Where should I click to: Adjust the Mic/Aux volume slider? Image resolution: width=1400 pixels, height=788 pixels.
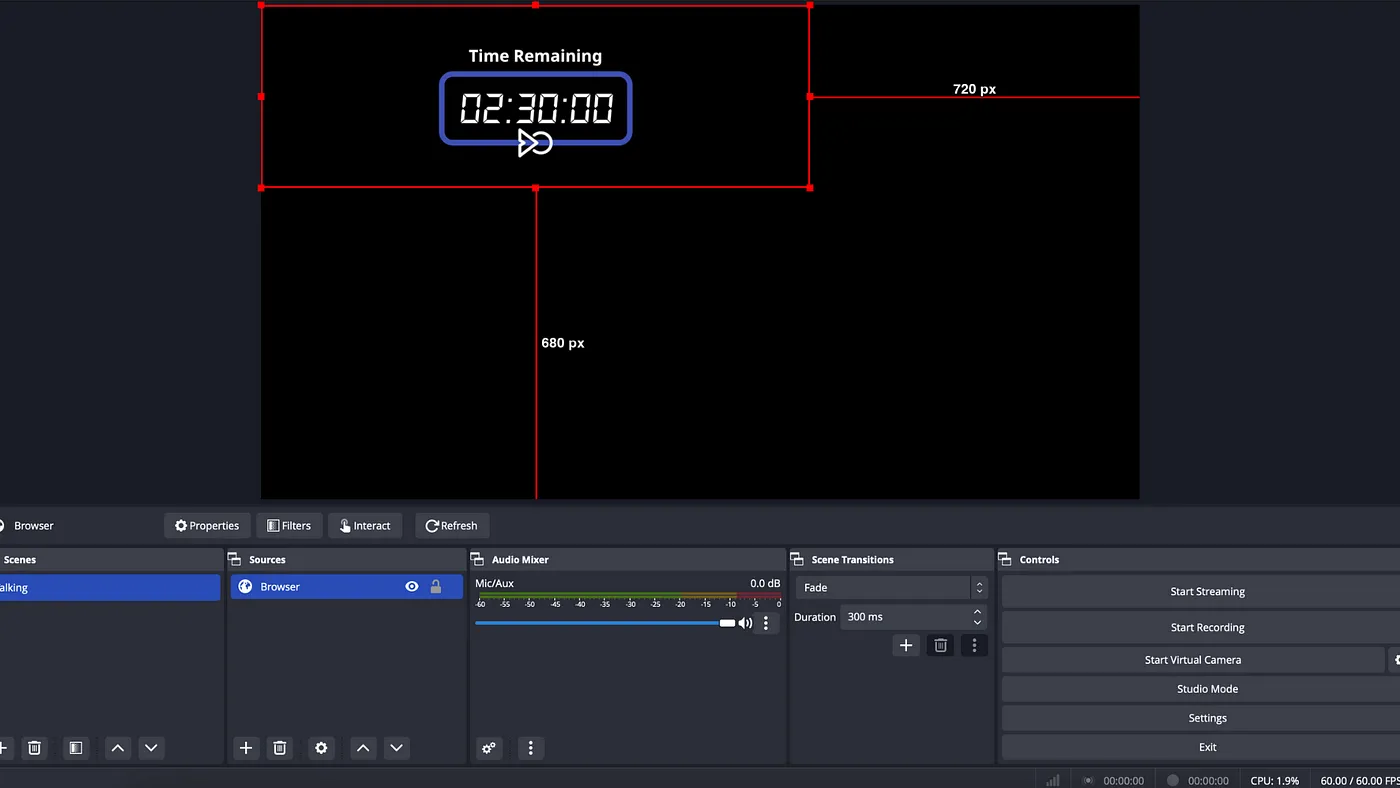605,623
